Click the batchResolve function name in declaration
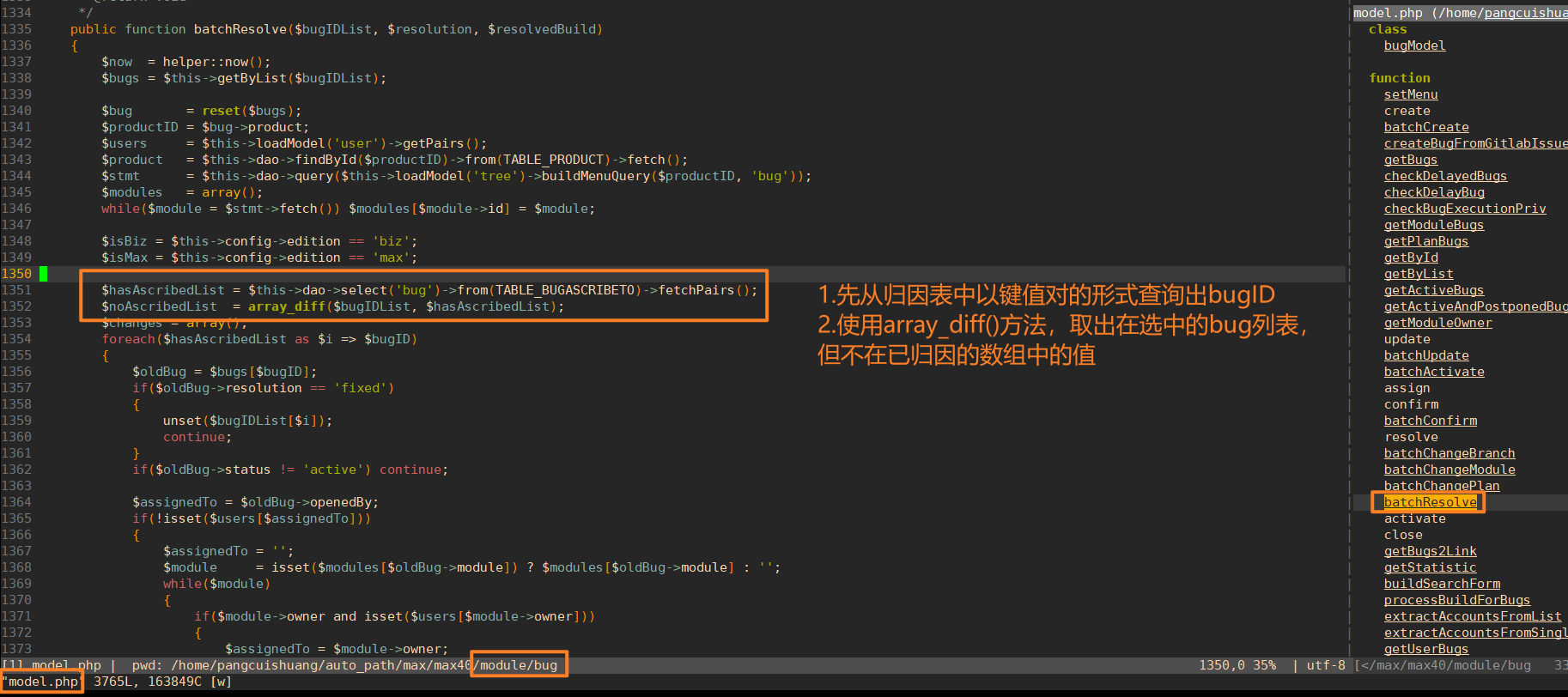The height and width of the screenshot is (697, 1568). [240, 29]
